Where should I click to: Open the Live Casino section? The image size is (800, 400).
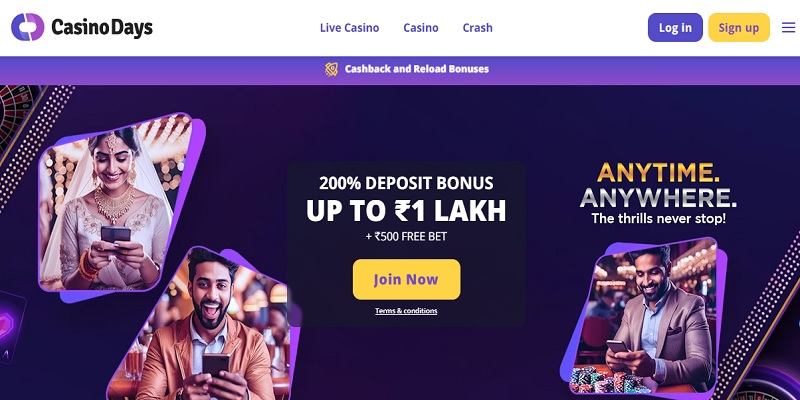pyautogui.click(x=349, y=28)
